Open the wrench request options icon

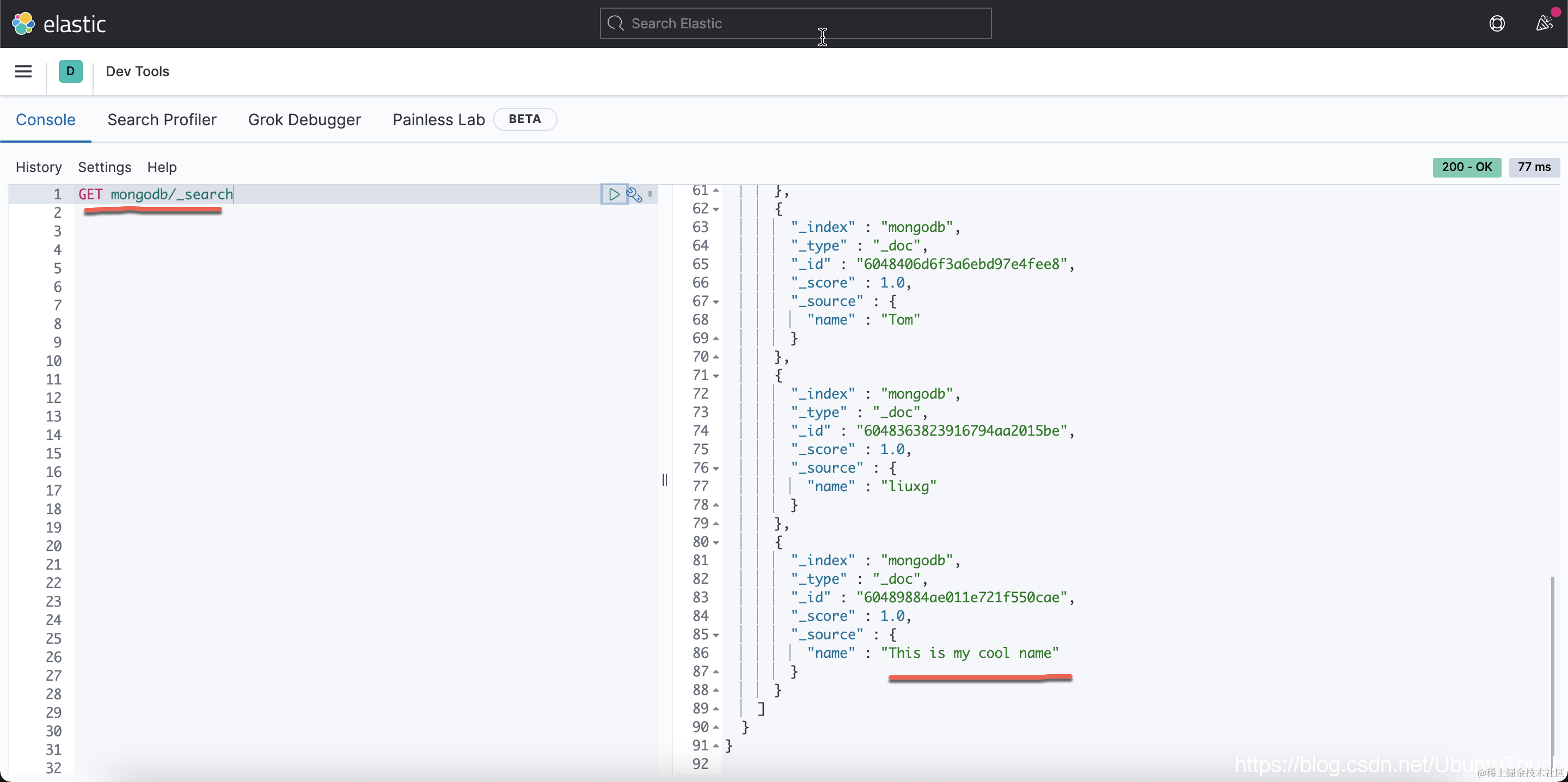click(x=634, y=194)
